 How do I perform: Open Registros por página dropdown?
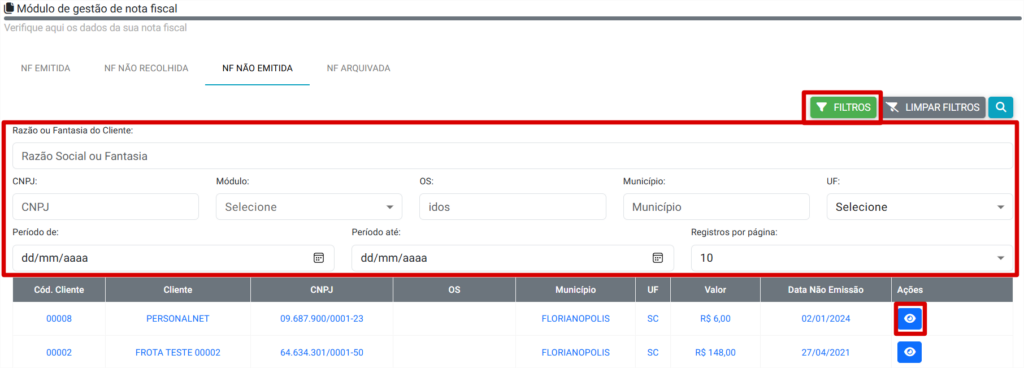[x=852, y=258]
